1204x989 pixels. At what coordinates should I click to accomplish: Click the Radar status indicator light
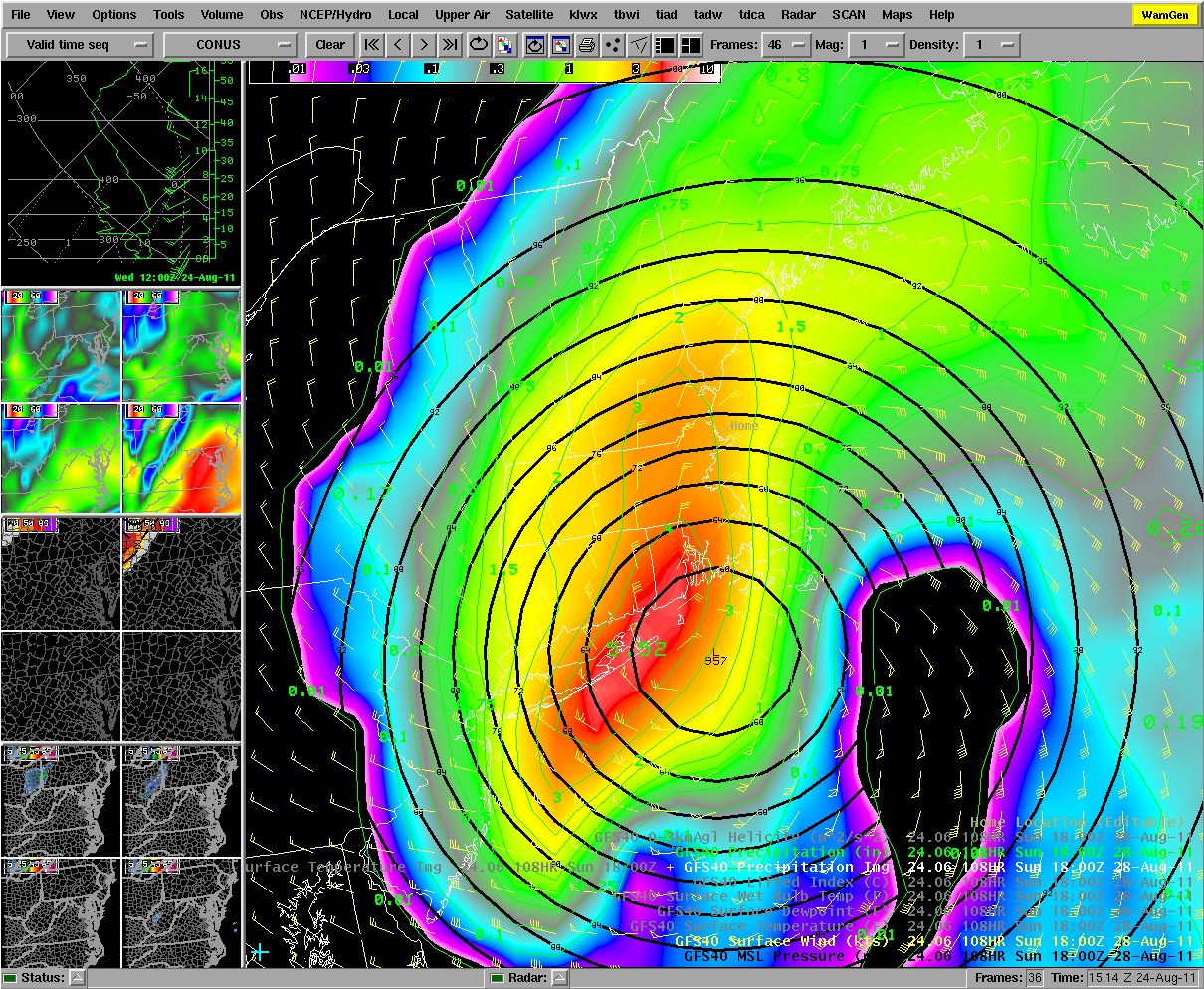pos(499,978)
